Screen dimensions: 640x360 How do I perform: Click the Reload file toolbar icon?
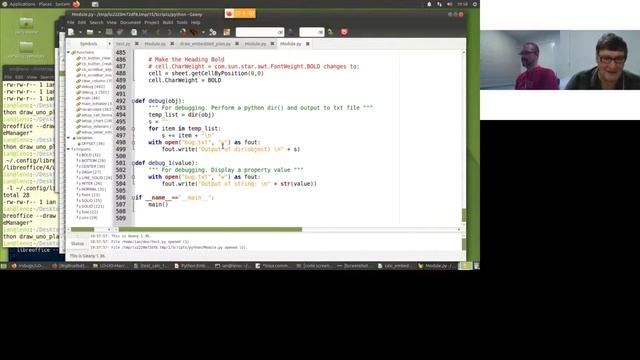[x=134, y=32]
